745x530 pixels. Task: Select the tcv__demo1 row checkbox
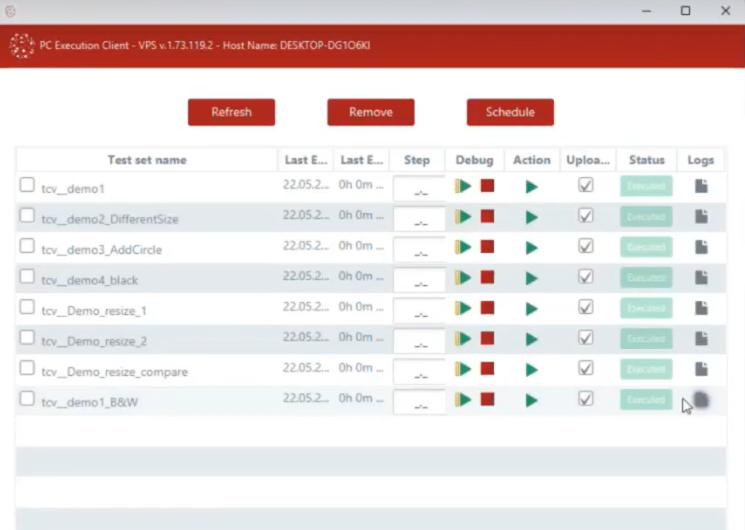27,185
